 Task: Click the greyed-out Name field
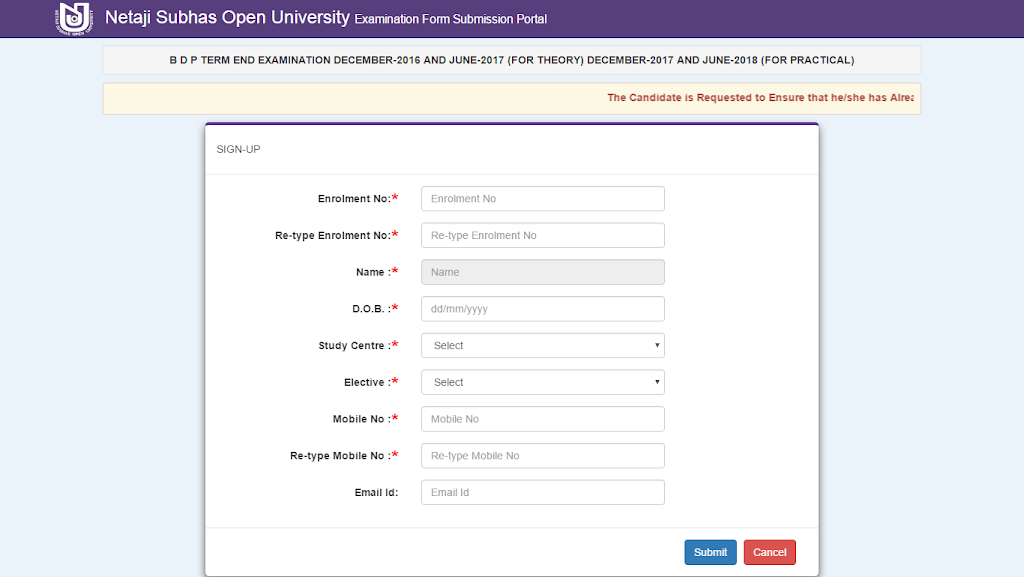tap(543, 272)
